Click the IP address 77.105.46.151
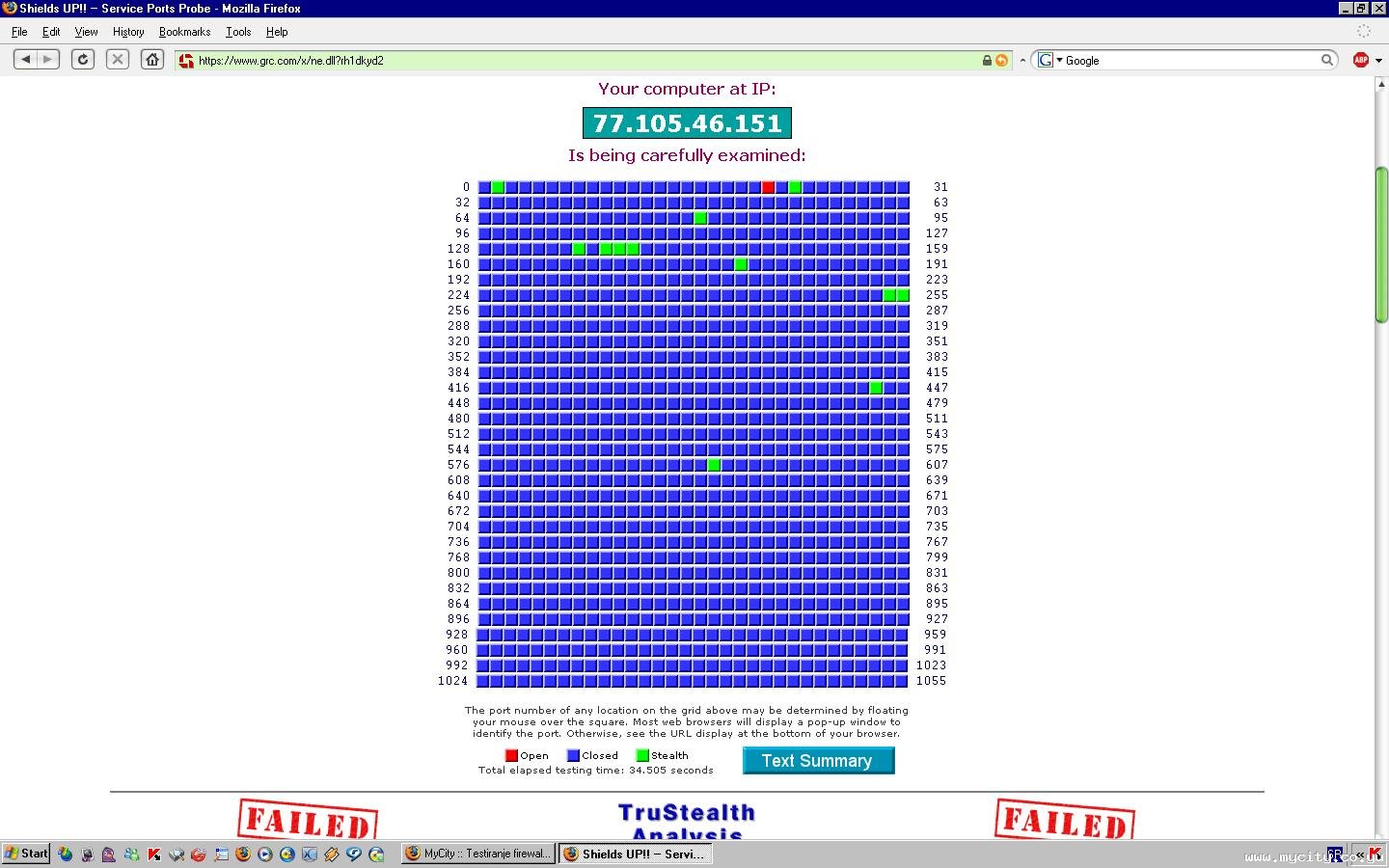 (x=688, y=123)
